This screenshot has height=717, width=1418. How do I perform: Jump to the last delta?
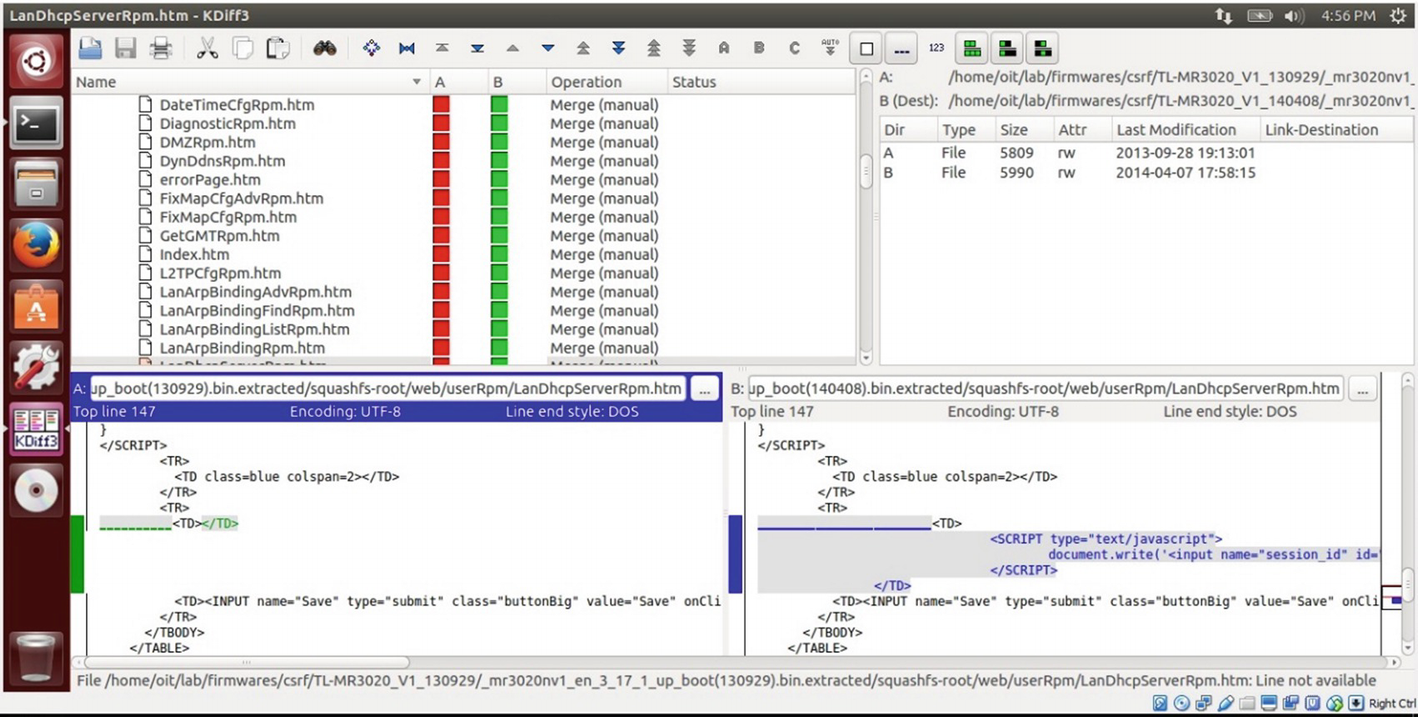pos(477,48)
